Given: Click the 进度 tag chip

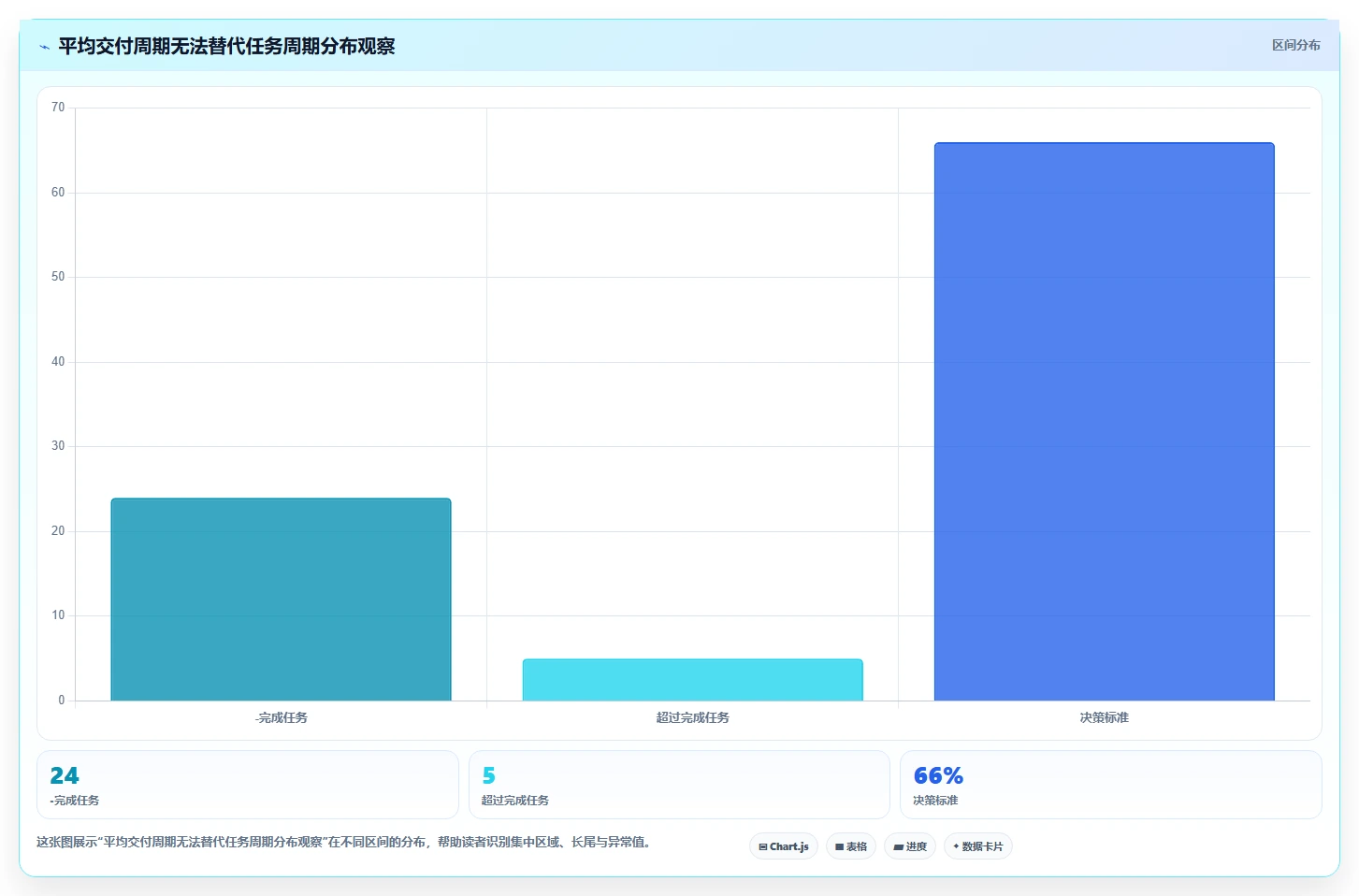Looking at the screenshot, I should point(910,846).
